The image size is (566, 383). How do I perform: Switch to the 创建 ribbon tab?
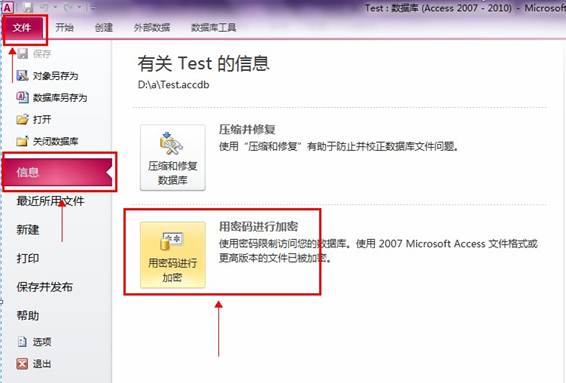[104, 27]
